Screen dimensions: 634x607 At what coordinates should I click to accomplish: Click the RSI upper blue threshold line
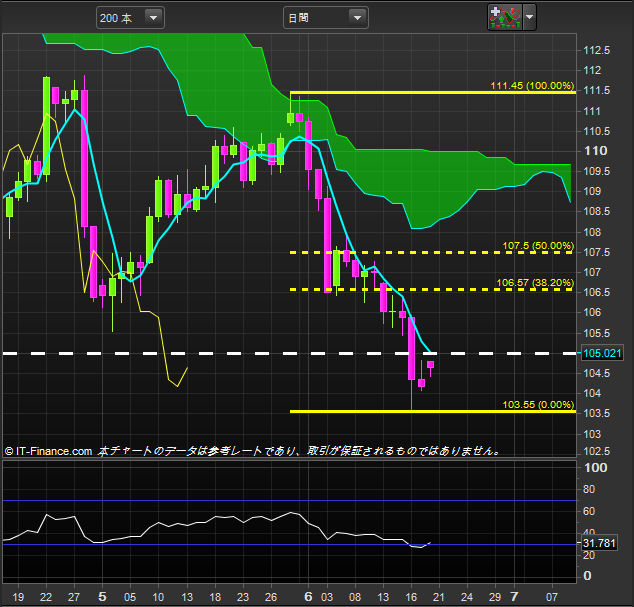[x=290, y=501]
